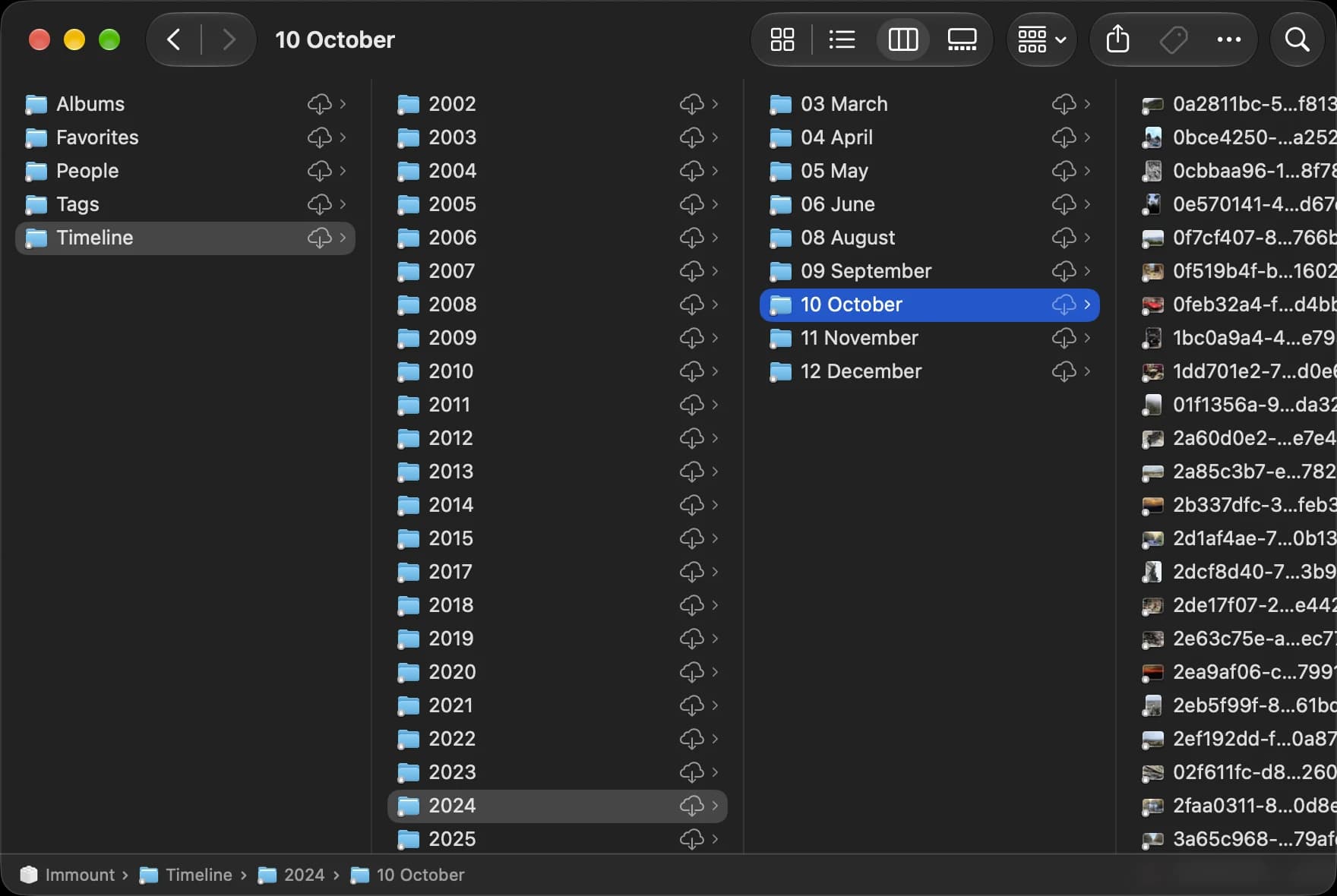This screenshot has width=1337, height=896.
Task: Expand the Albums folder chevron
Action: [343, 104]
